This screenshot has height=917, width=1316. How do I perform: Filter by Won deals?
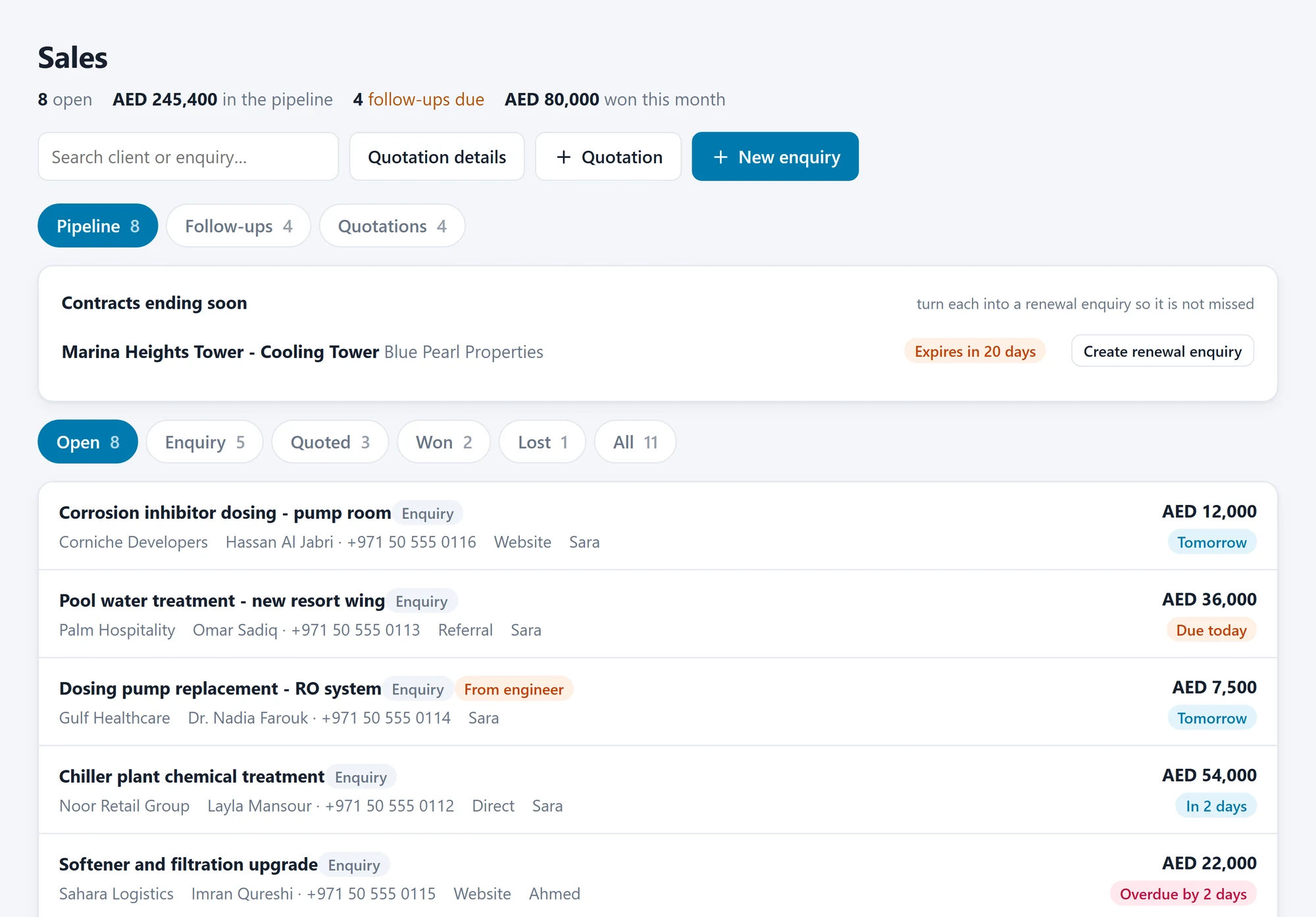tap(444, 442)
